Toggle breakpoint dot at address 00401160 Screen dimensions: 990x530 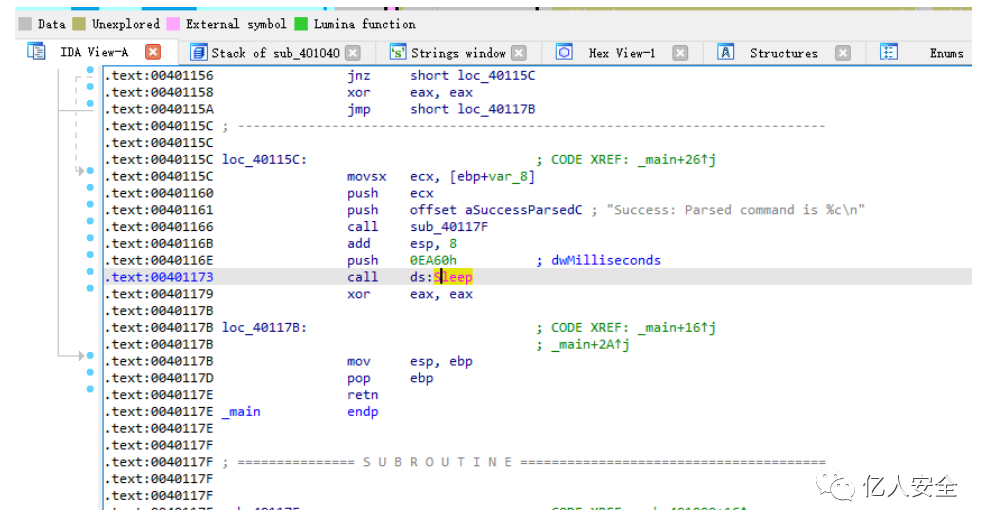90,188
